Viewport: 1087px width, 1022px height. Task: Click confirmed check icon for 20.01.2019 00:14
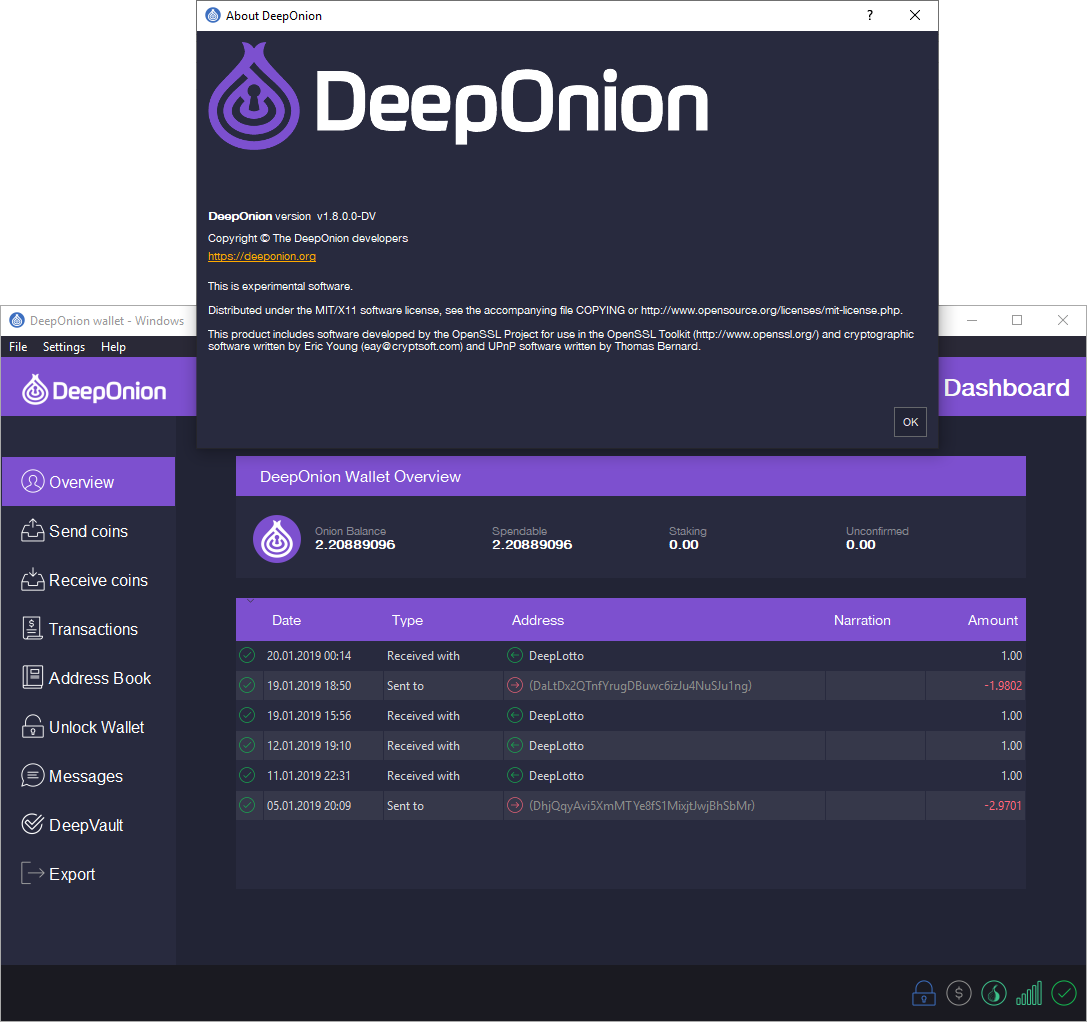247,655
